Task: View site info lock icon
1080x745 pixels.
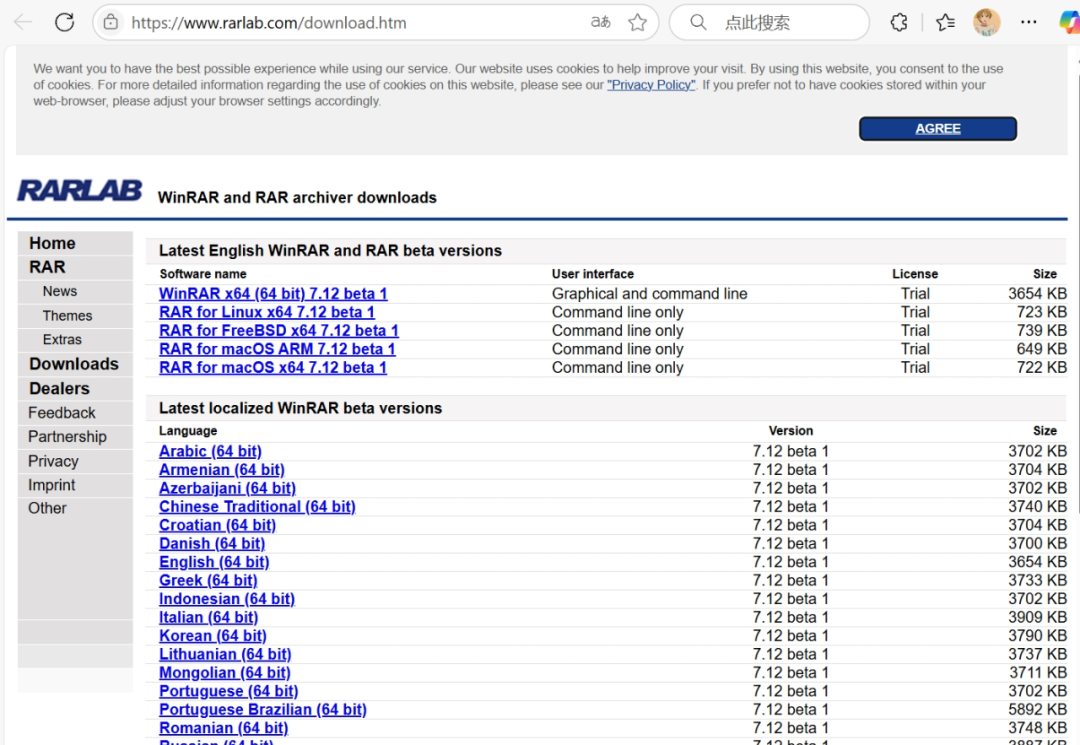Action: [x=111, y=22]
